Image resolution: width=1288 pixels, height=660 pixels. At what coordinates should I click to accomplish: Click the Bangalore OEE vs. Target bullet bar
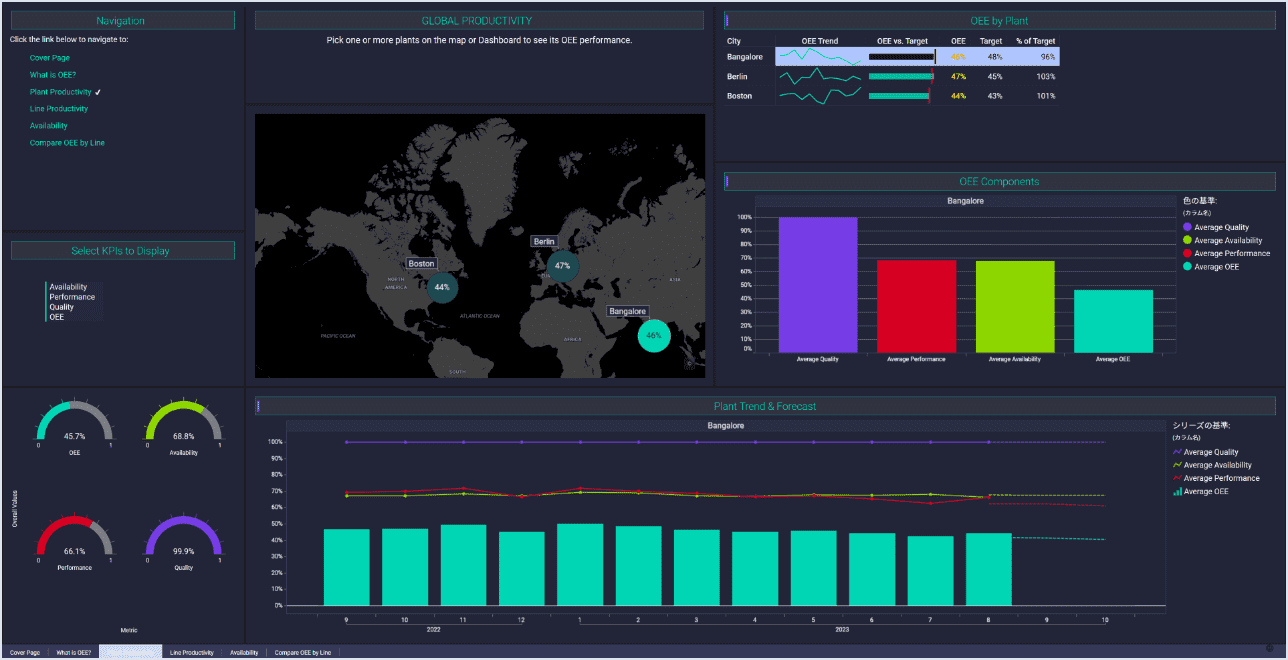902,57
